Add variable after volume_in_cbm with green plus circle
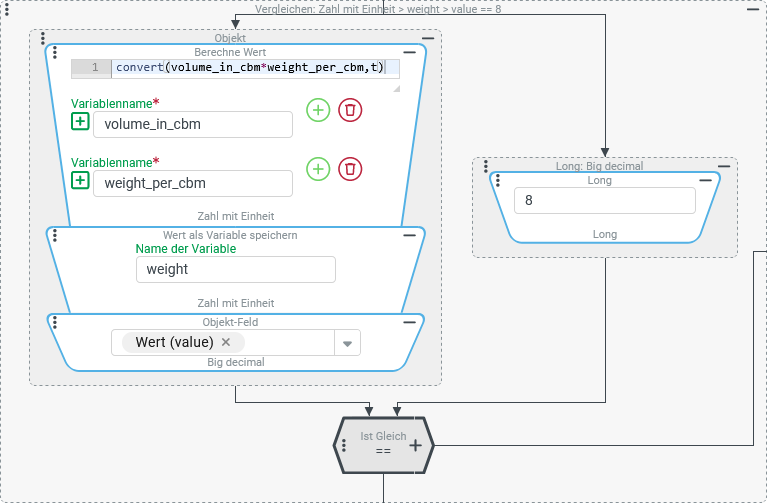Viewport: 767px width, 503px height. [x=317, y=110]
